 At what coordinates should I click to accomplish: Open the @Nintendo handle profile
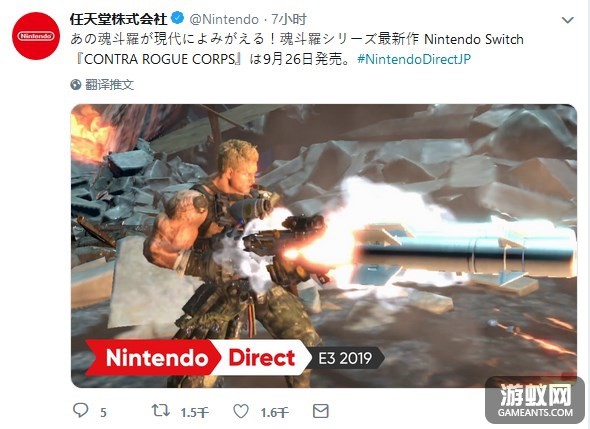(224, 19)
